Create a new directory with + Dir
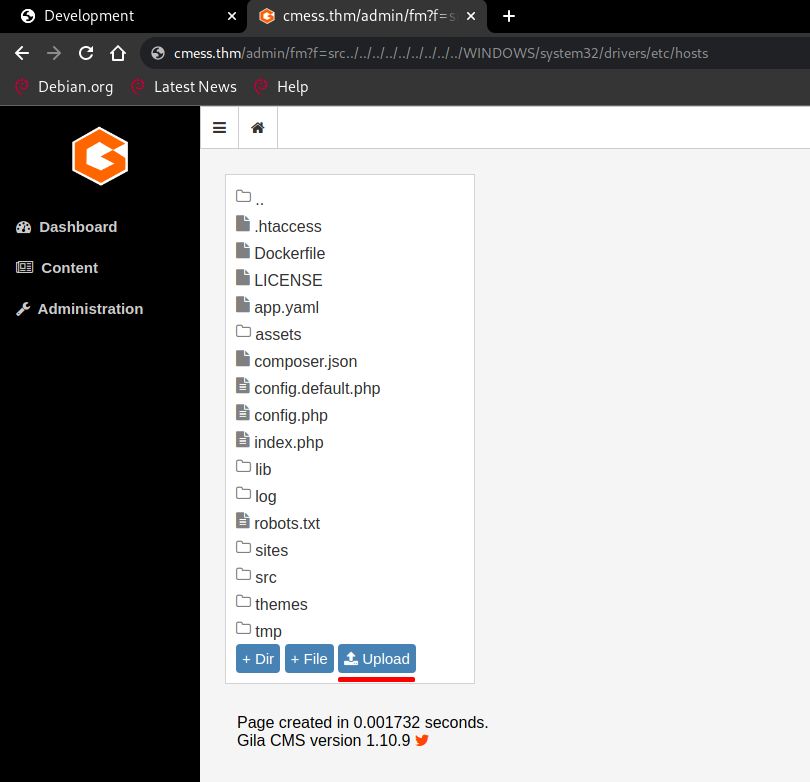The image size is (810, 782). pos(257,658)
